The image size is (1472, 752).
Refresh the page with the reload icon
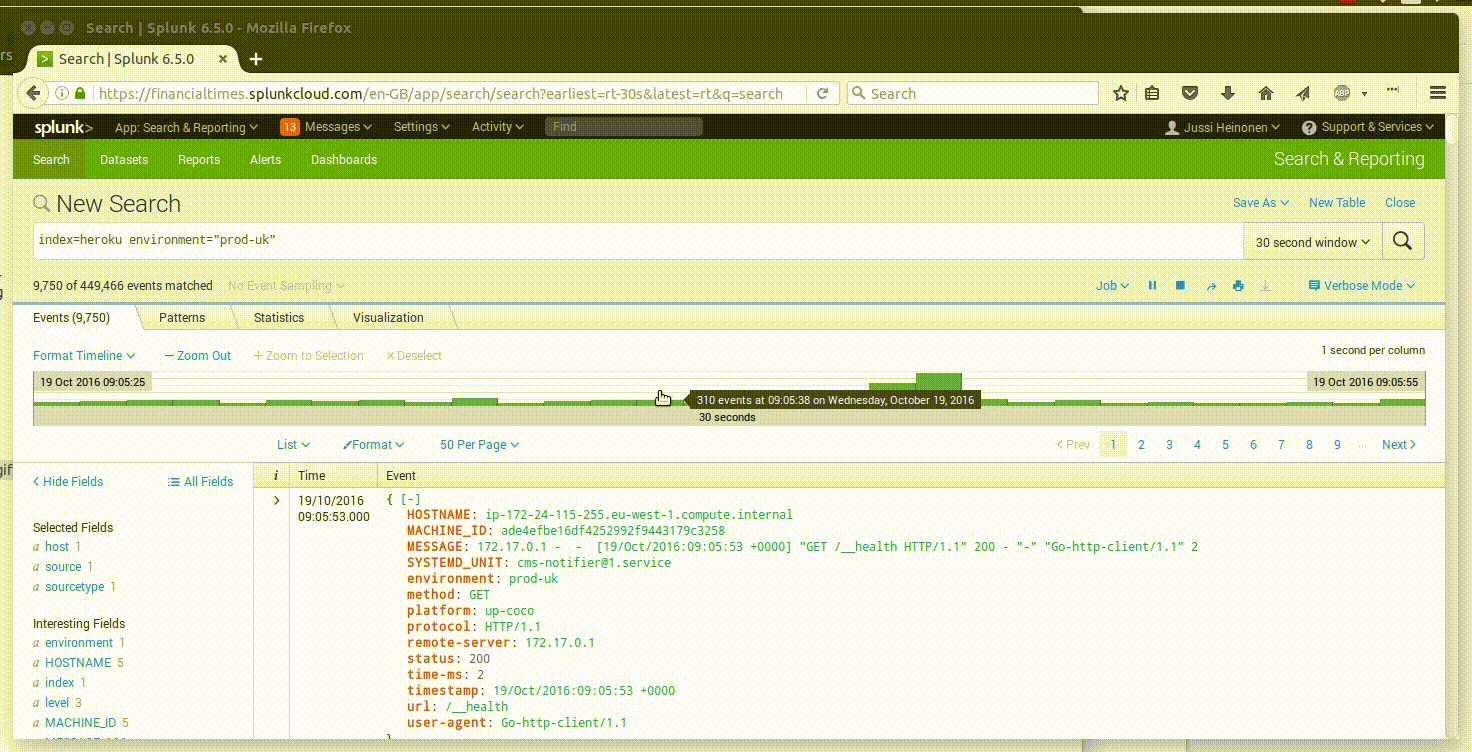click(x=823, y=93)
